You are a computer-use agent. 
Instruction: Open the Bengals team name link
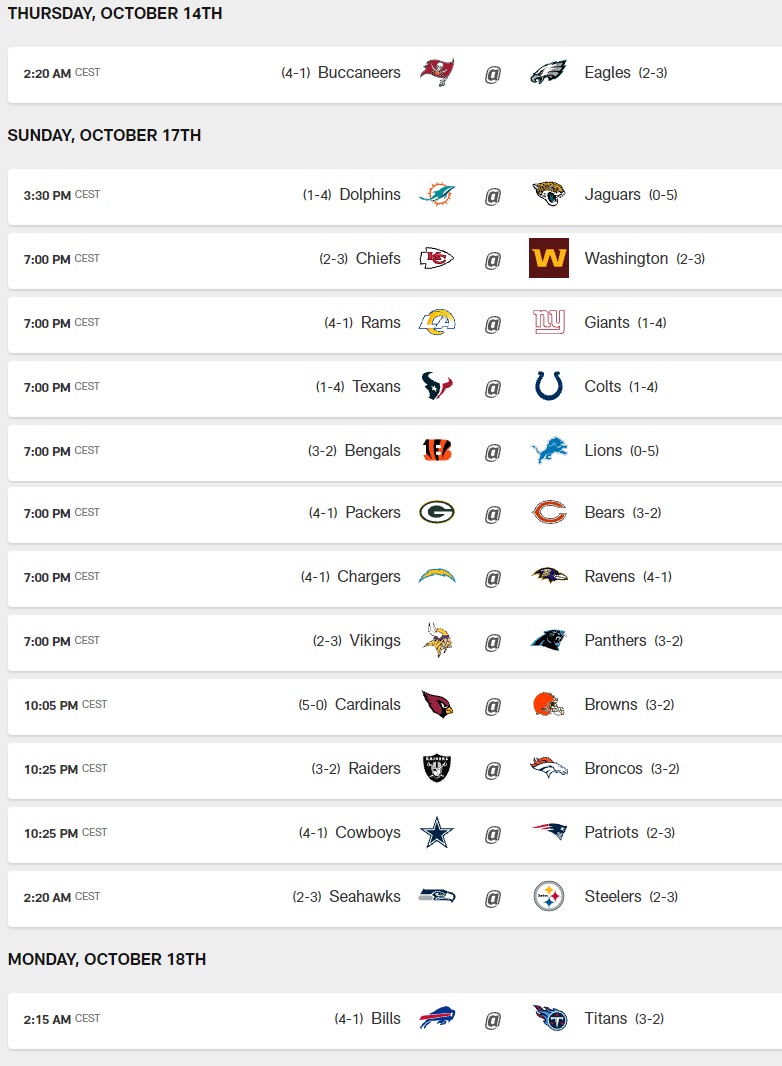coord(372,451)
